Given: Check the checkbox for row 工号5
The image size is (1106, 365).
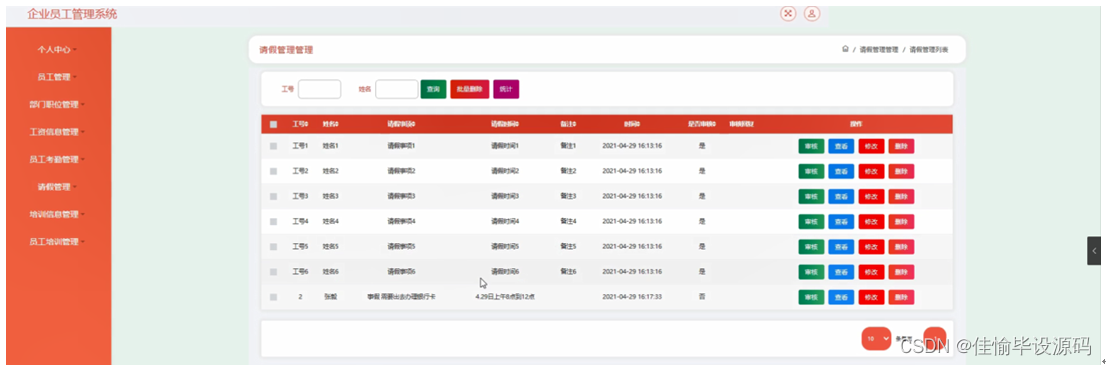Looking at the screenshot, I should (x=273, y=246).
